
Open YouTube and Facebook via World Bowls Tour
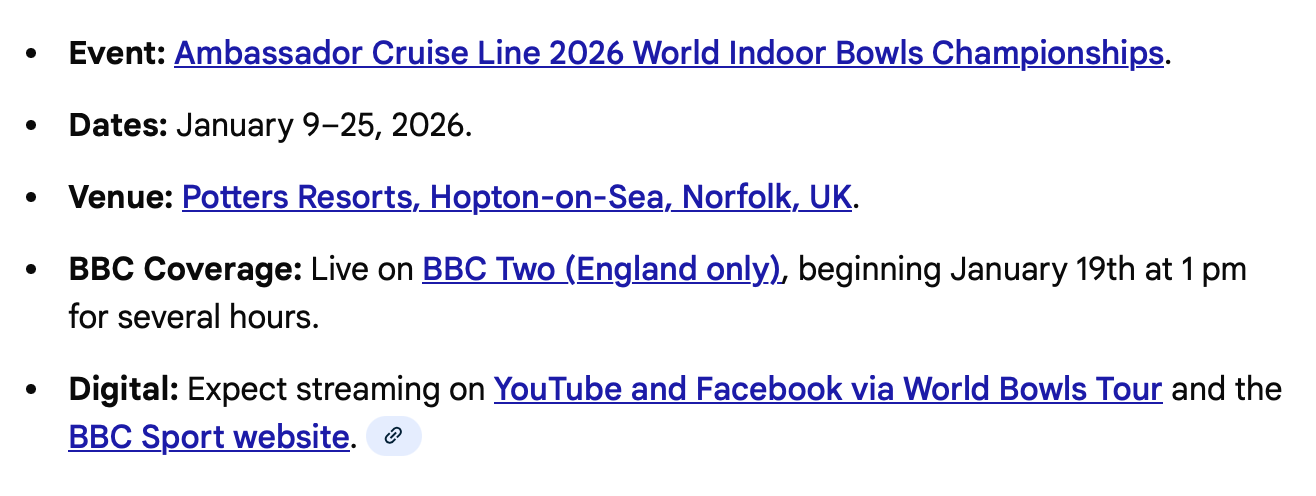(827, 388)
